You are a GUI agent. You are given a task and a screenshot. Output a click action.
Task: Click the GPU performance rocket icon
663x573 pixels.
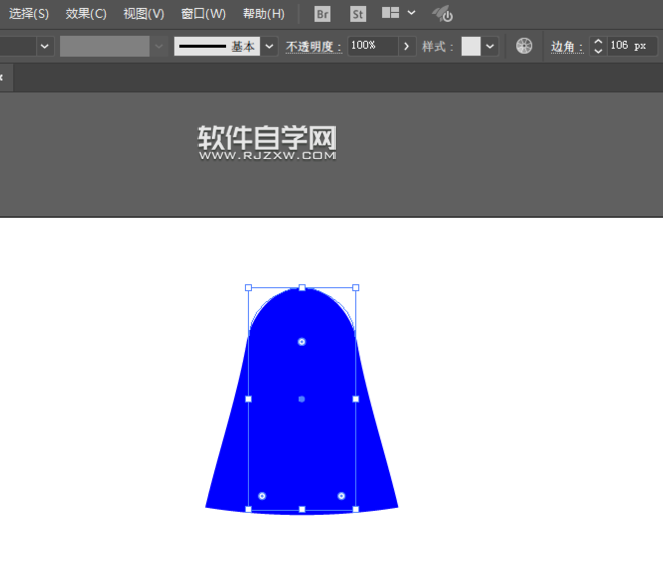[x=442, y=14]
